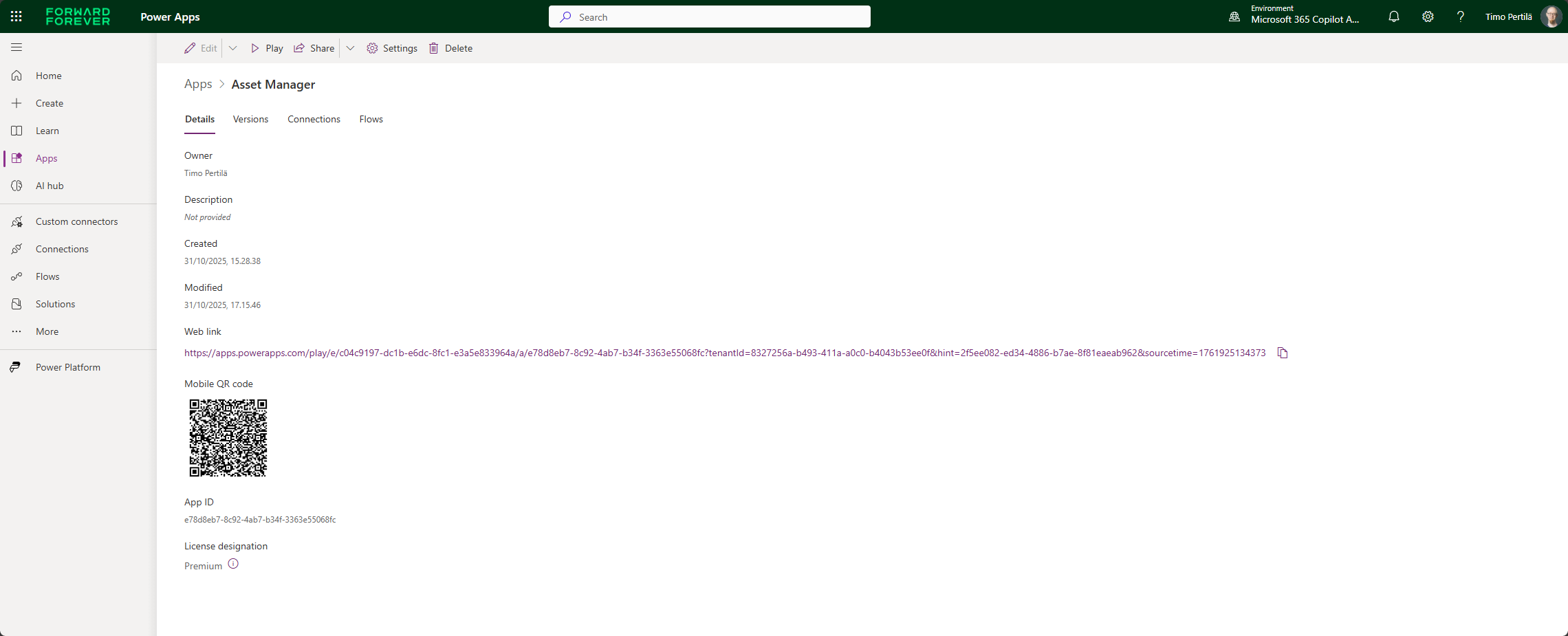Collapse the left navigation hamburger menu

click(17, 47)
